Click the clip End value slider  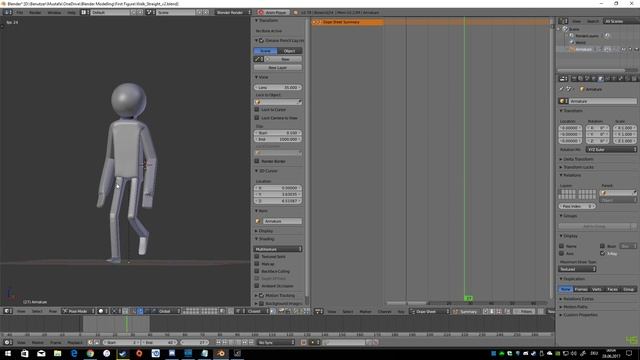(278, 139)
